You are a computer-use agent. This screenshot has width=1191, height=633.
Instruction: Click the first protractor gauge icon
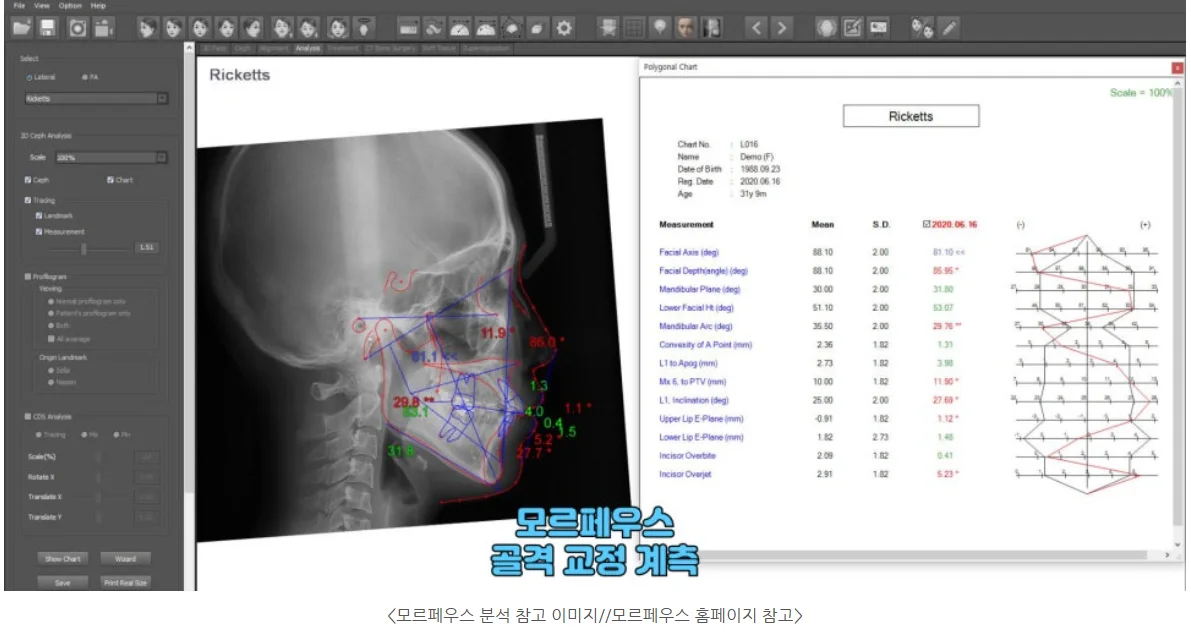point(460,29)
